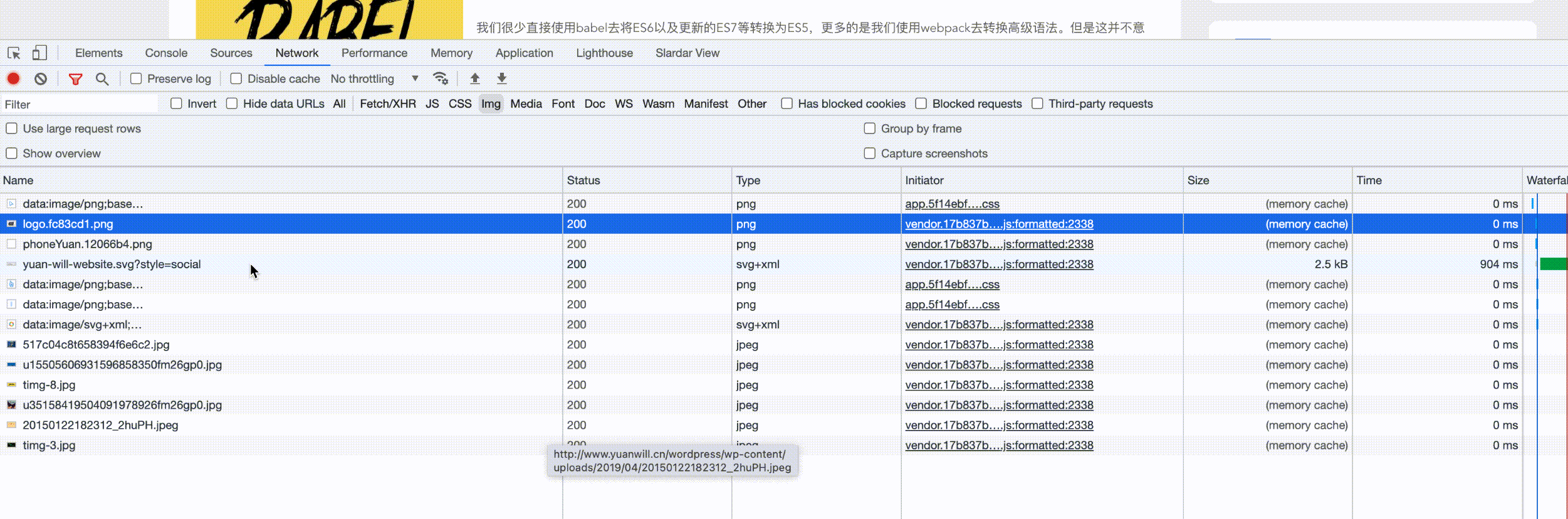Sort by the Size column header
The image size is (1568, 519).
click(1268, 181)
